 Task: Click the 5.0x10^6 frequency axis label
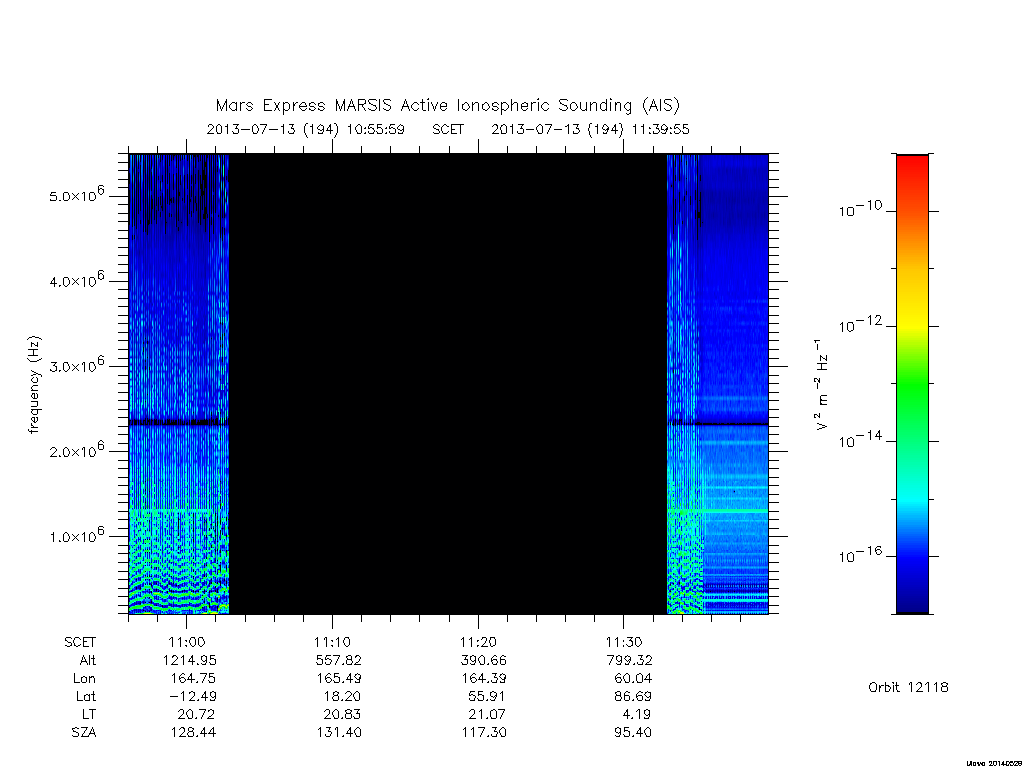tap(76, 195)
